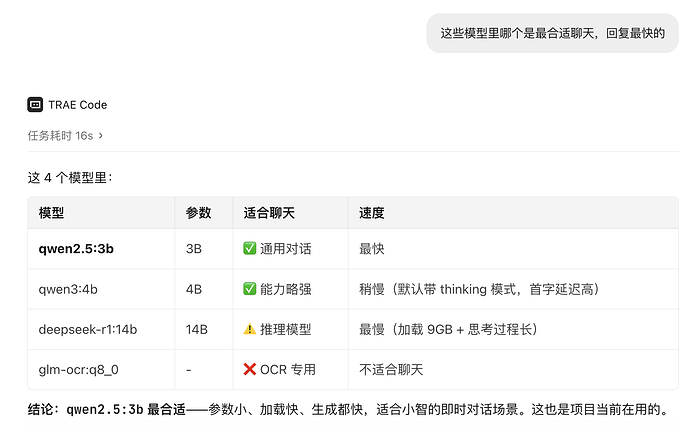Click the warning triangle beside 推理模型

250,329
